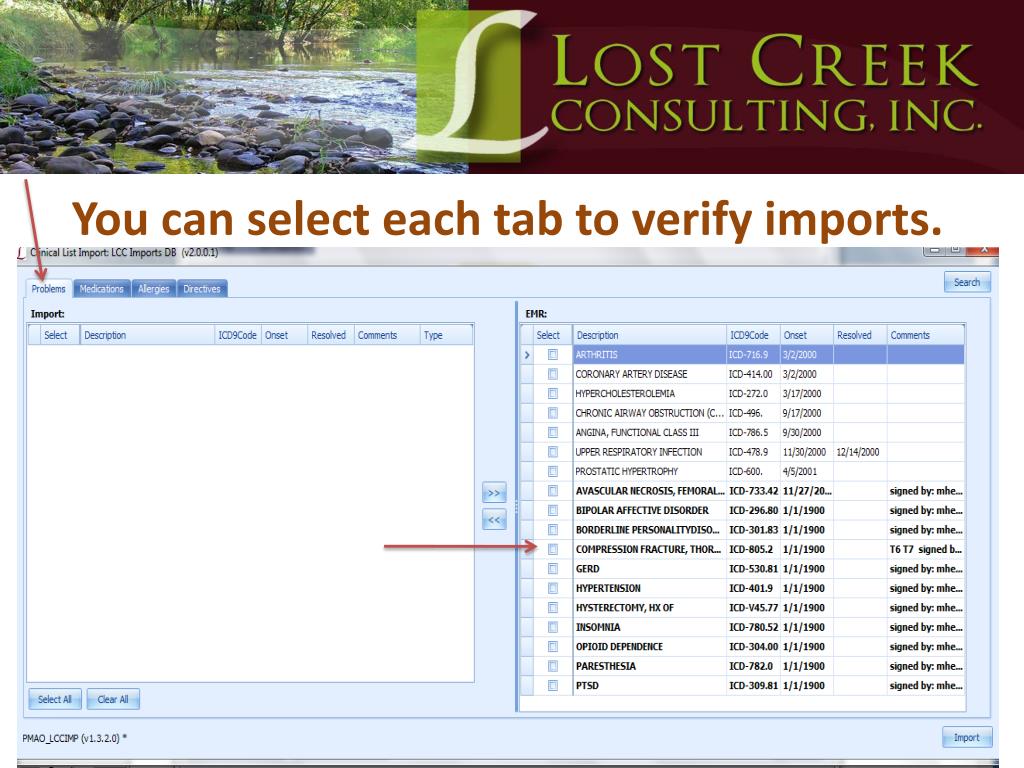Check the INSOMNIA row checkbox

pos(552,627)
